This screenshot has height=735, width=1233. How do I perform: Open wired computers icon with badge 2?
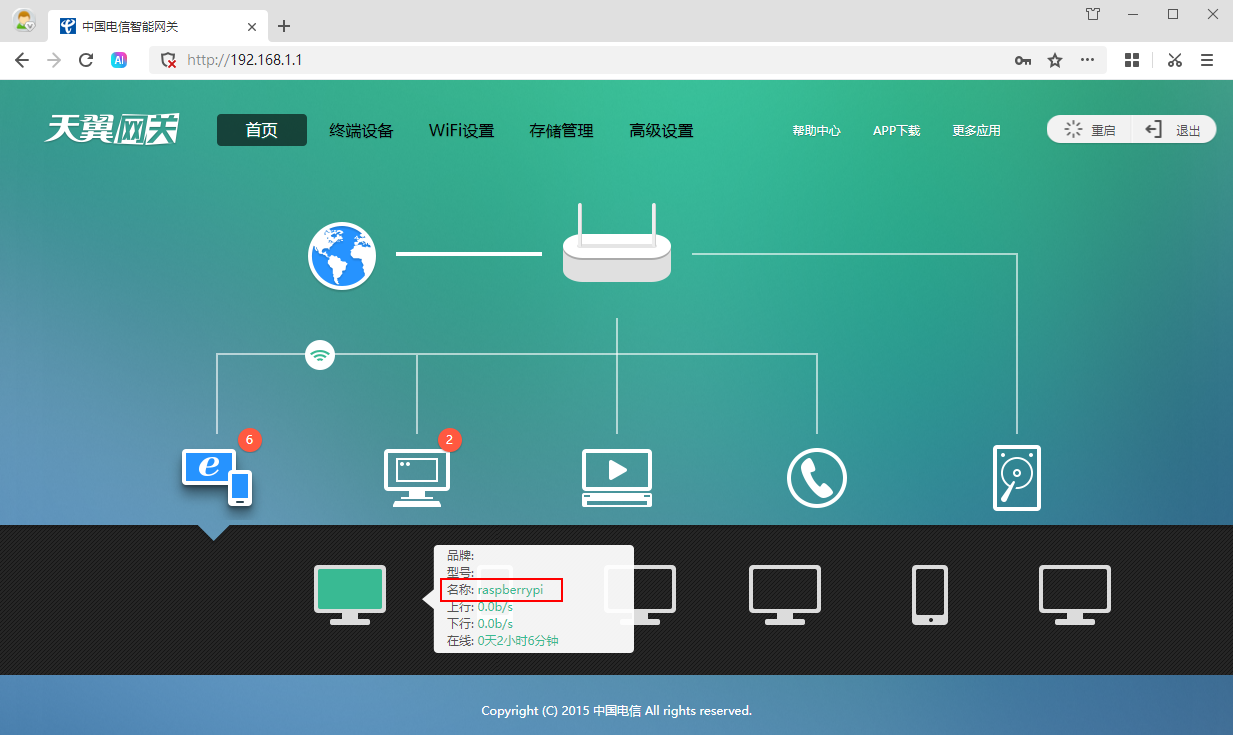coord(416,476)
